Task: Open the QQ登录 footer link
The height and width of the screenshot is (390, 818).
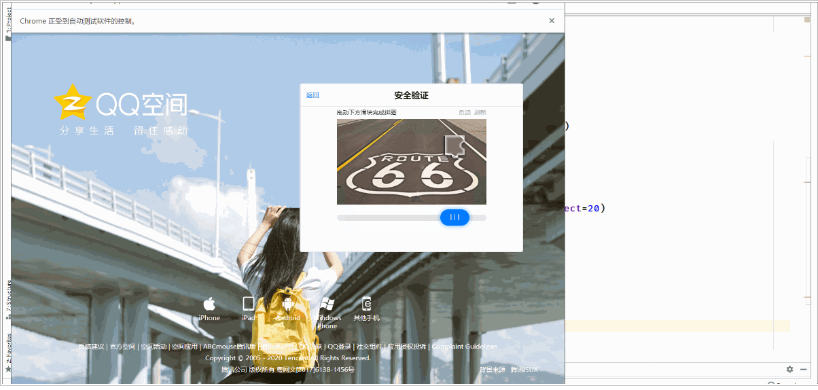Action: pyautogui.click(x=339, y=347)
